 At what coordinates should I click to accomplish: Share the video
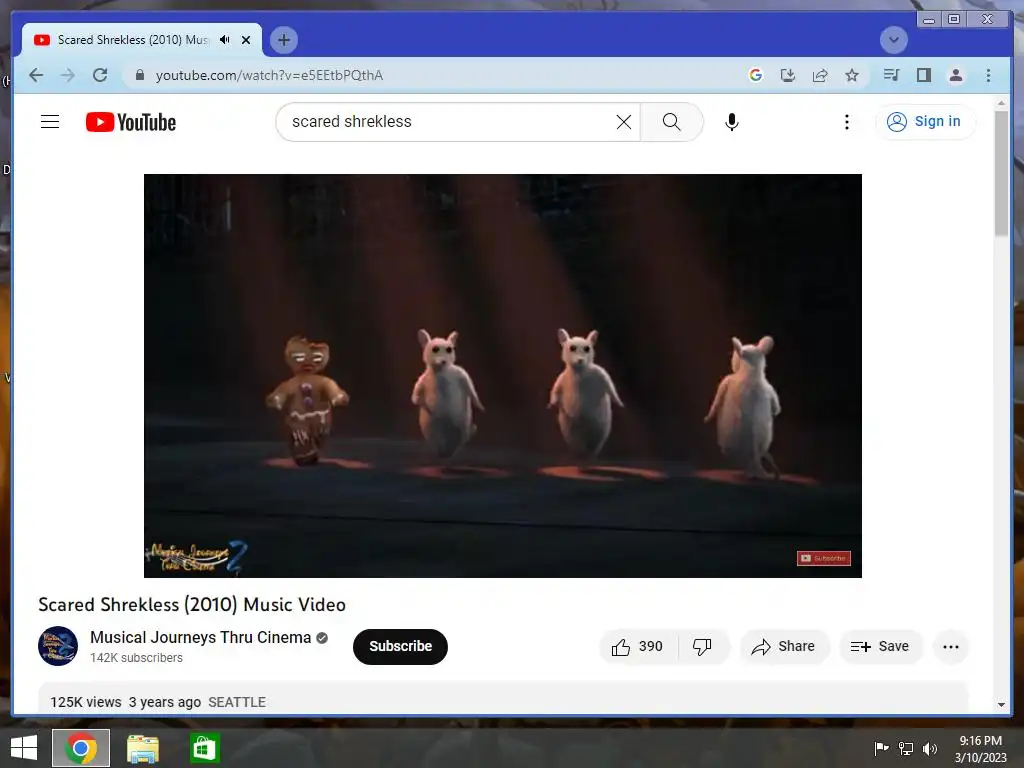point(784,647)
